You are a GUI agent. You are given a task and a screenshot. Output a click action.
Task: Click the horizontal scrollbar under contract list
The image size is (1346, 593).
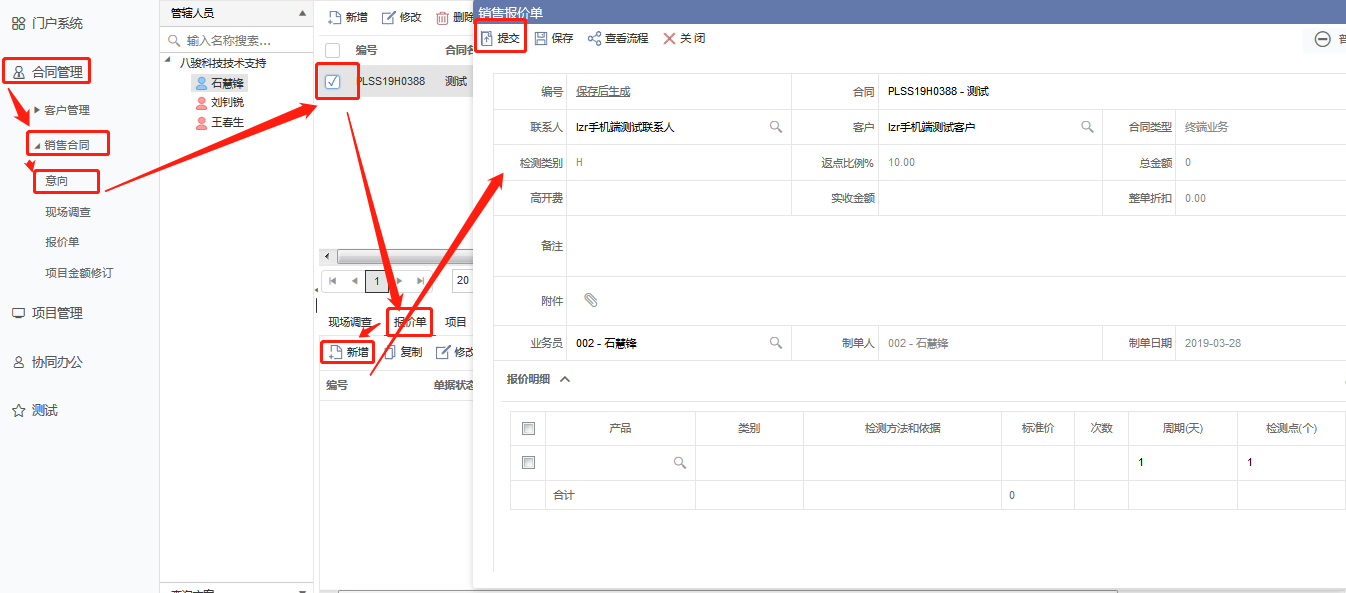tap(400, 257)
